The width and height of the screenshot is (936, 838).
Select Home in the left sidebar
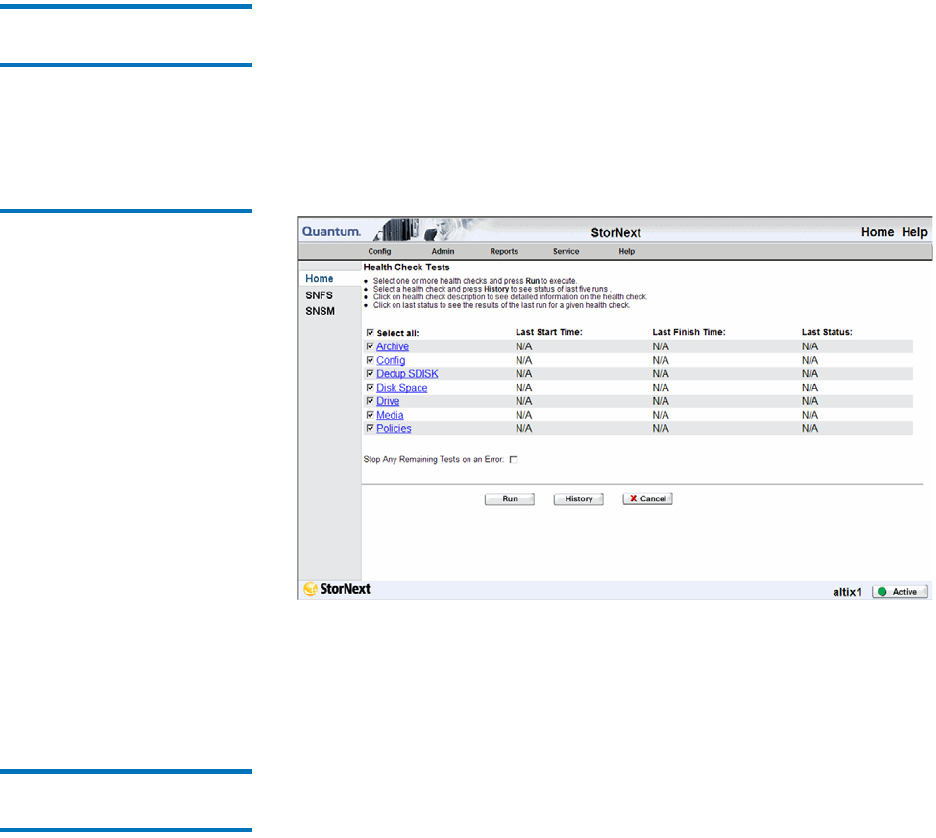coord(319,279)
